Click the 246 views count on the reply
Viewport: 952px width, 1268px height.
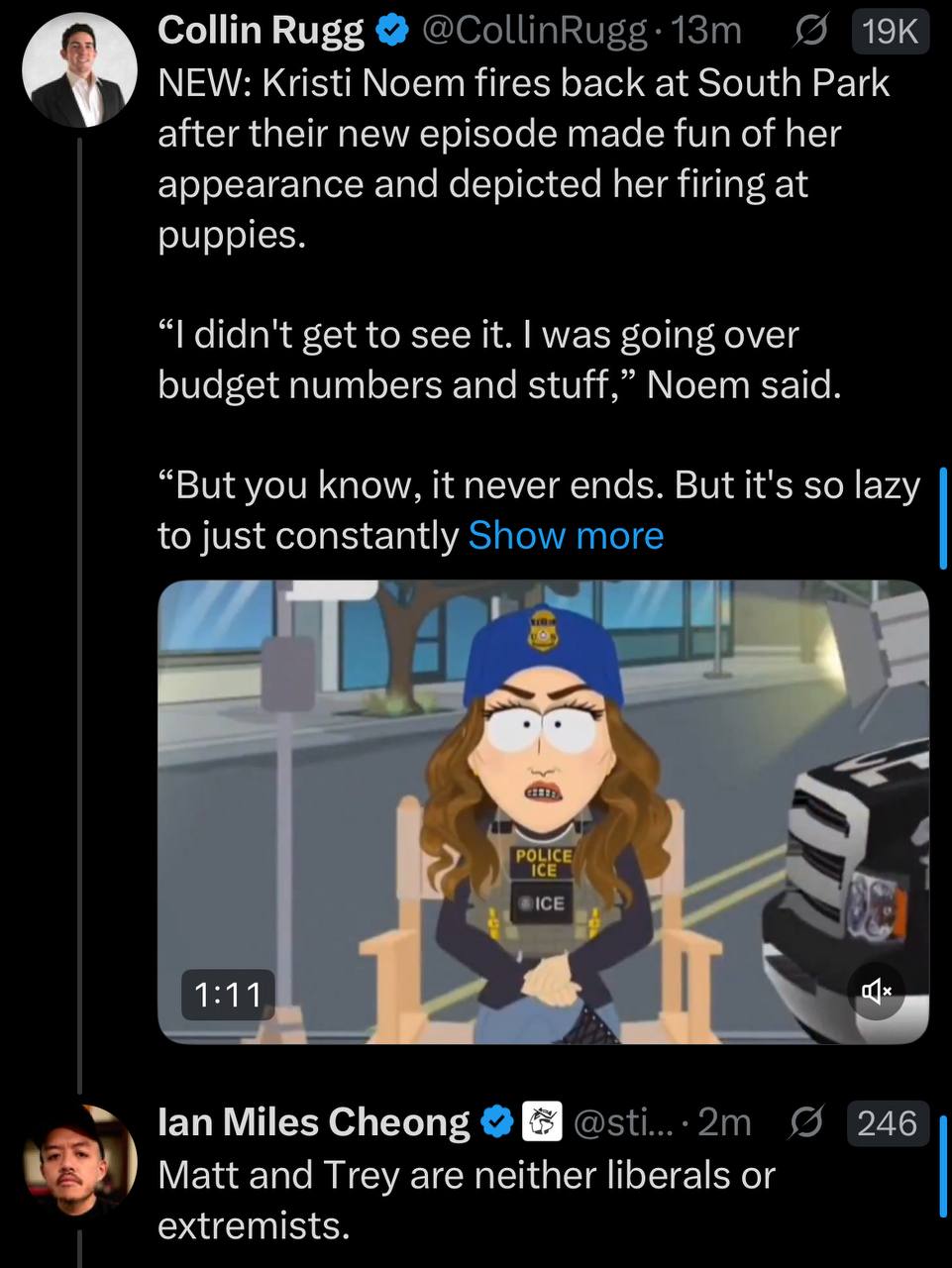pos(888,1122)
